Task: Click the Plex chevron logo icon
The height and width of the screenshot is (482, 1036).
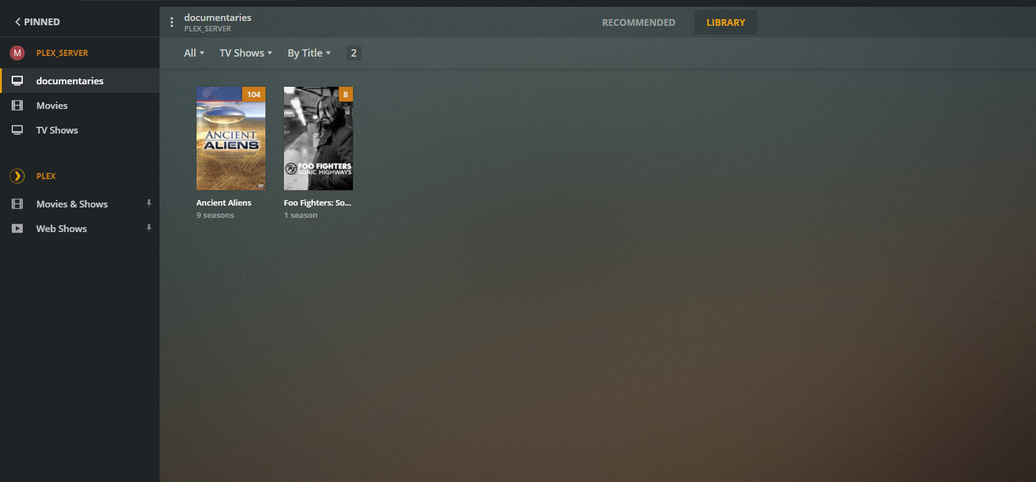Action: 17,176
